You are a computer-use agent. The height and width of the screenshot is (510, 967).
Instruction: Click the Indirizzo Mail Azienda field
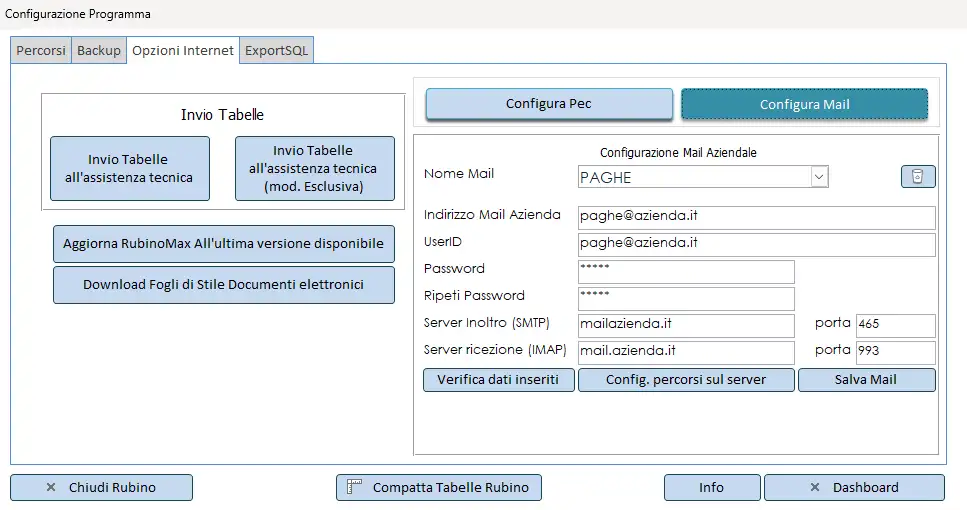point(755,217)
